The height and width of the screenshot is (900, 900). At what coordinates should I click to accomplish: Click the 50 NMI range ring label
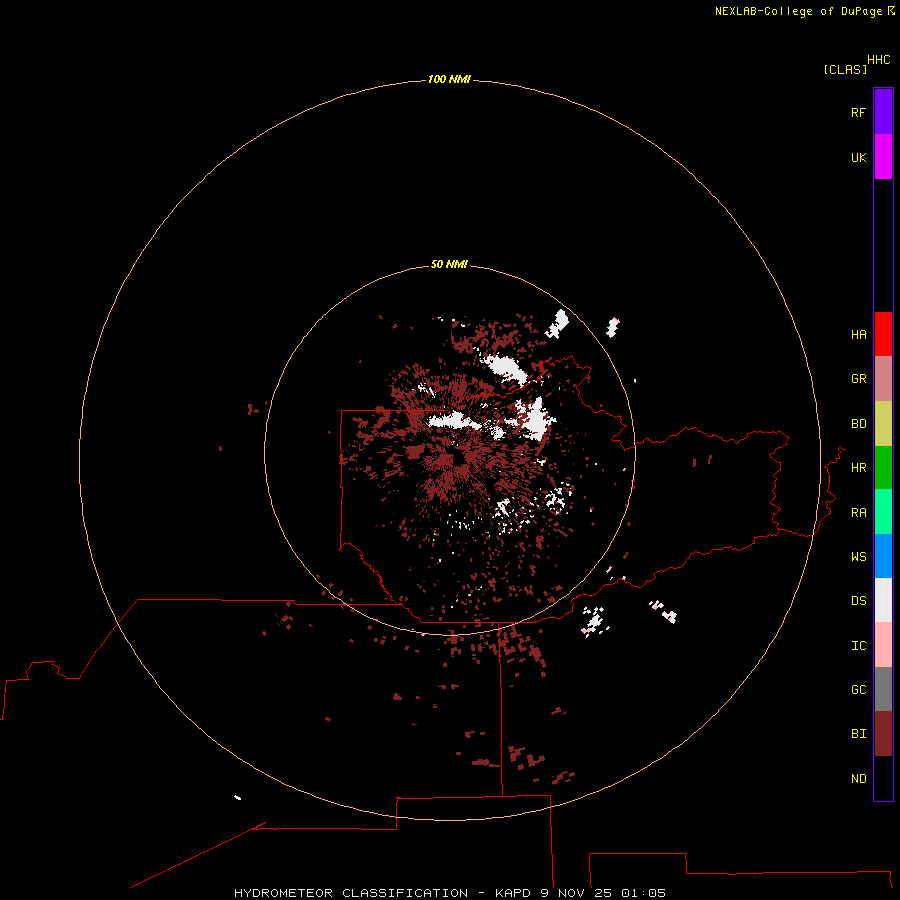[x=449, y=264]
